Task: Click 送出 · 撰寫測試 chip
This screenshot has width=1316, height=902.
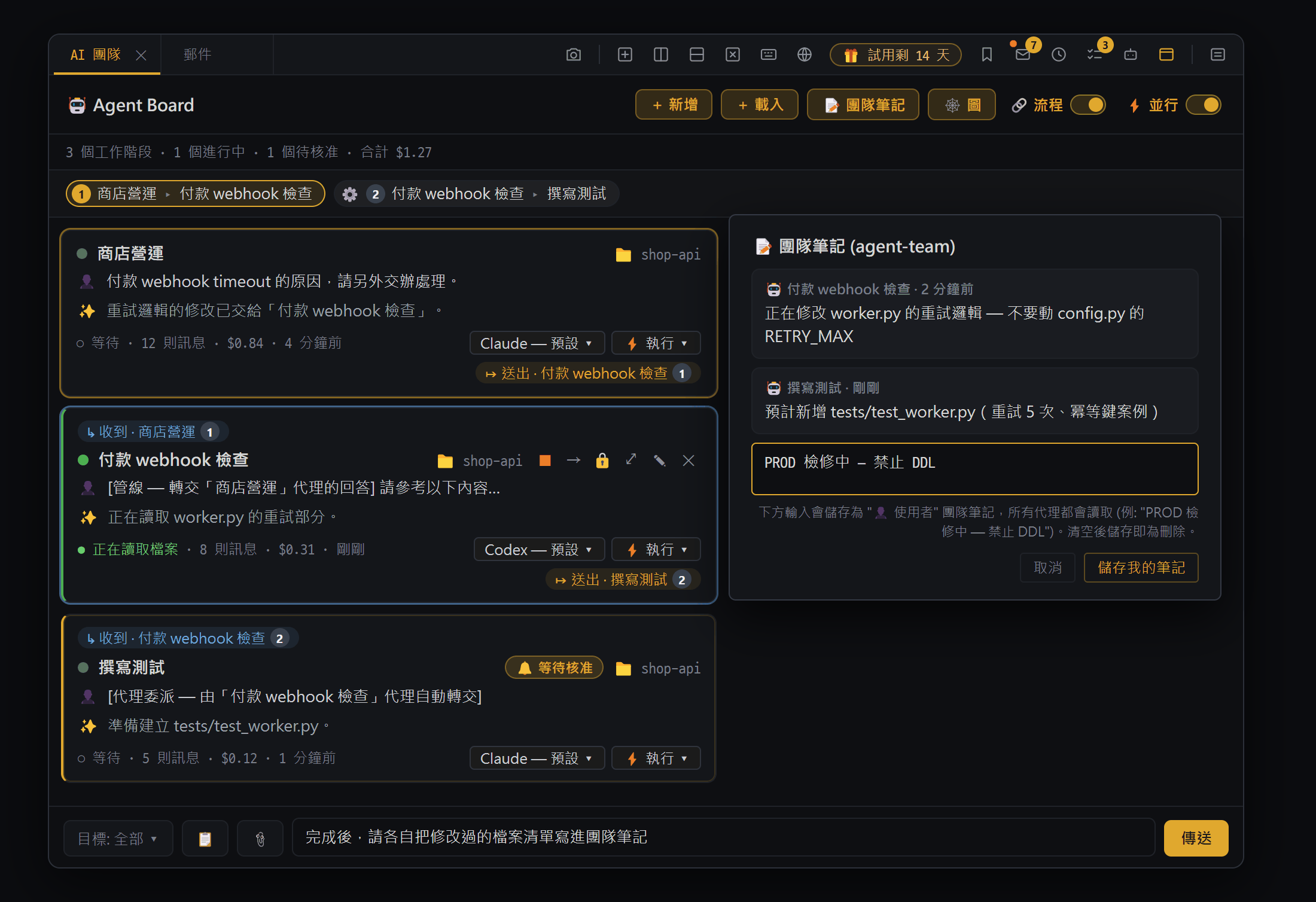Action: (x=623, y=580)
